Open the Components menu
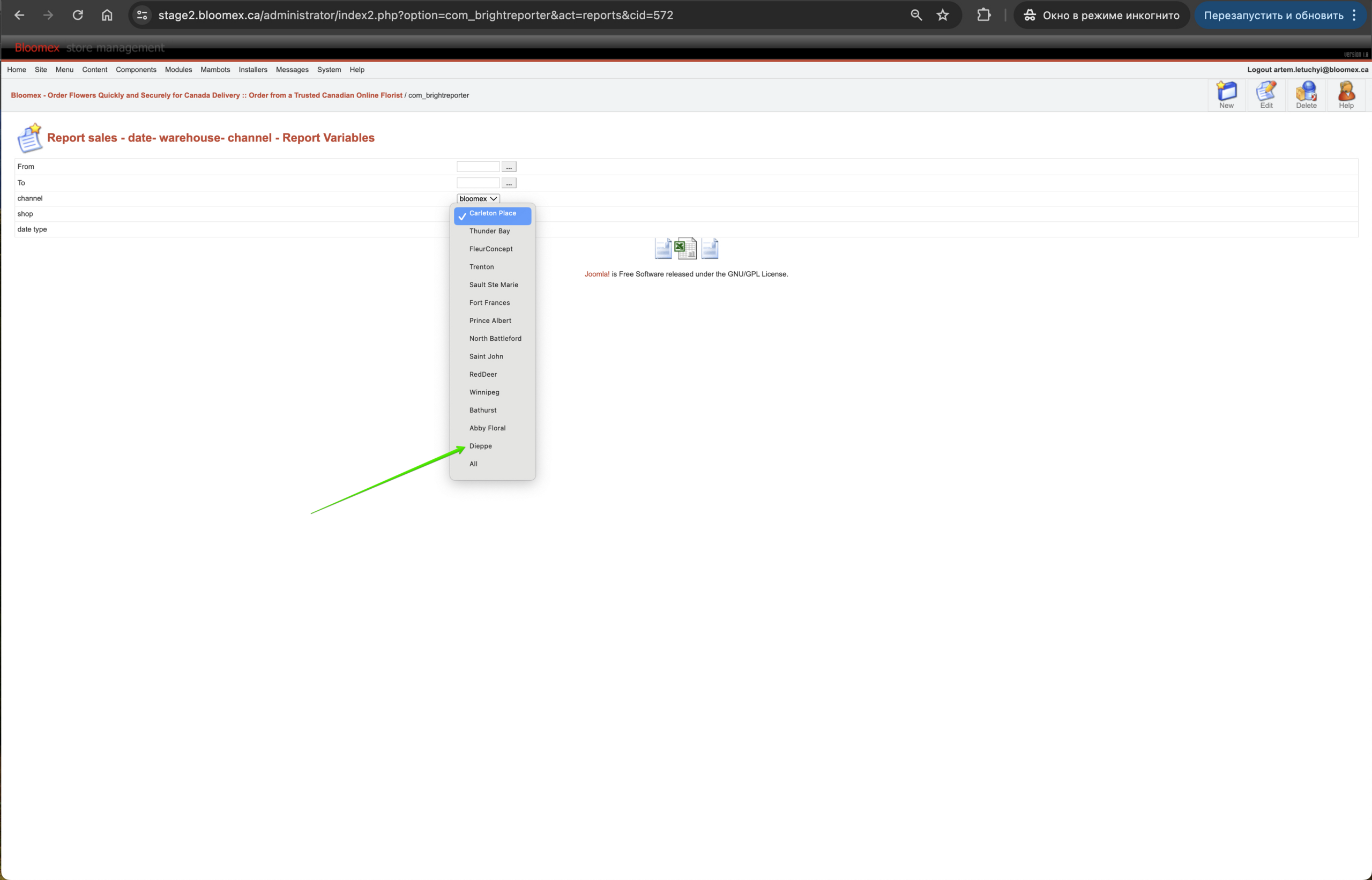Screen dimensions: 1372x880 136,70
